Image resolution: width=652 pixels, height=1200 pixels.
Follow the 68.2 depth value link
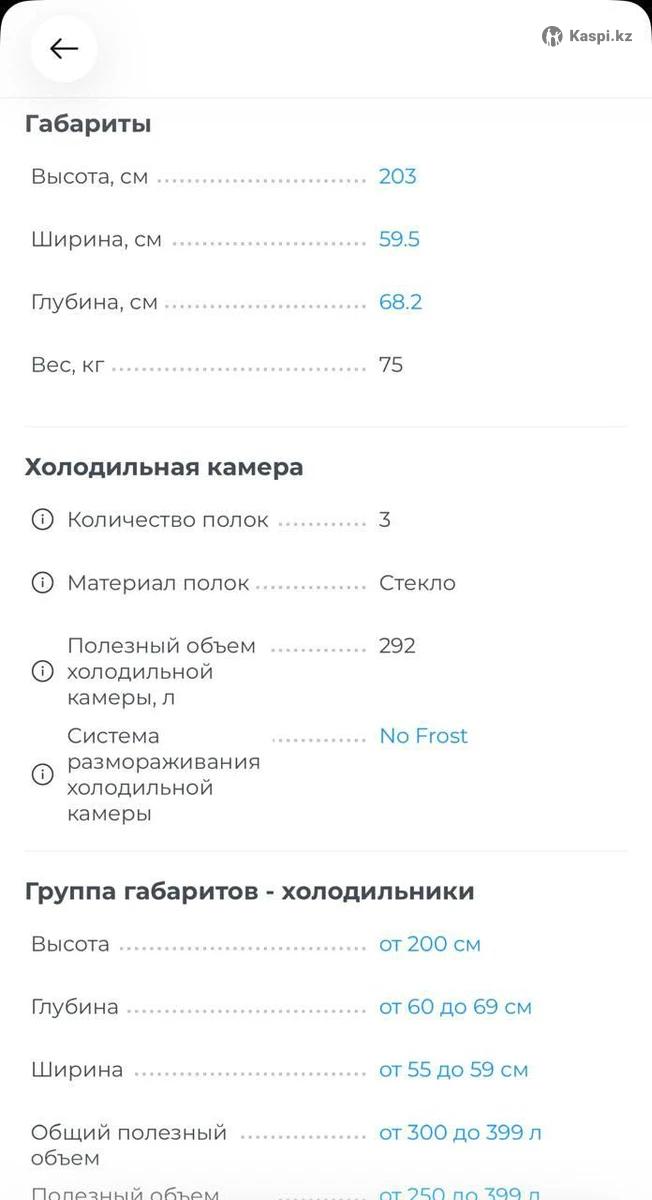pos(400,302)
